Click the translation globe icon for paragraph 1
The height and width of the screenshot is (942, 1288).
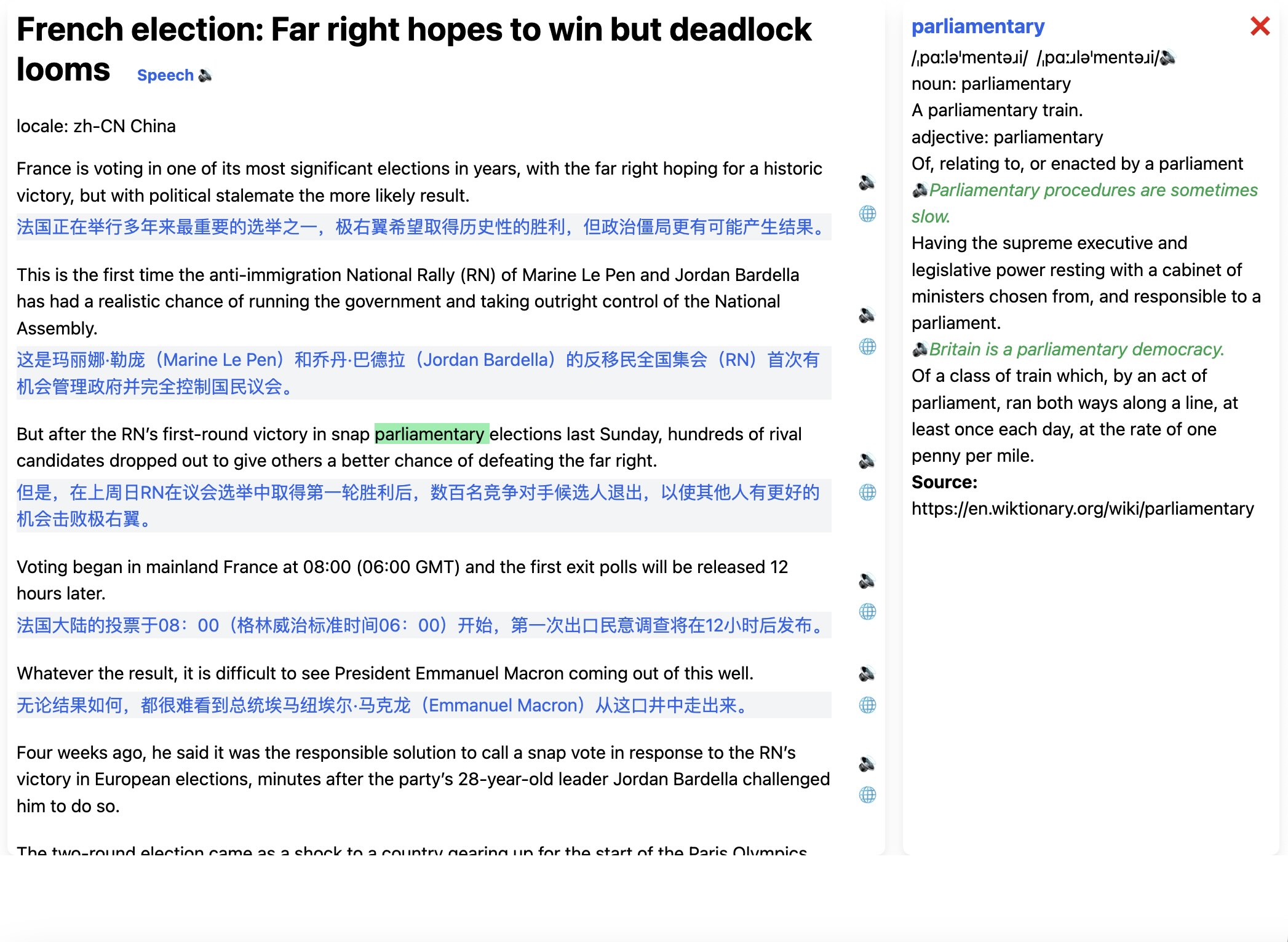867,213
